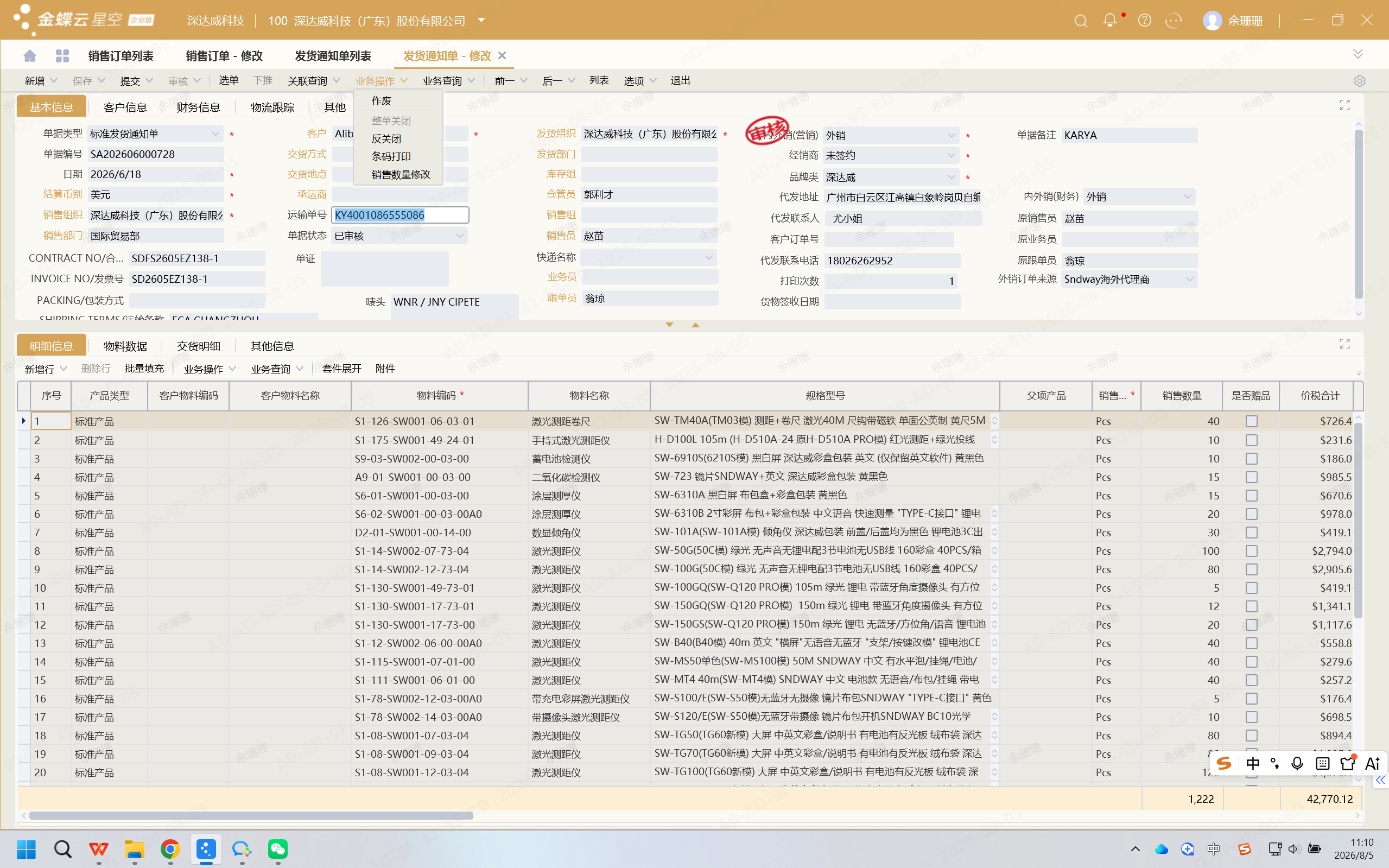Collapse the header panel using the up arrow

(696, 325)
